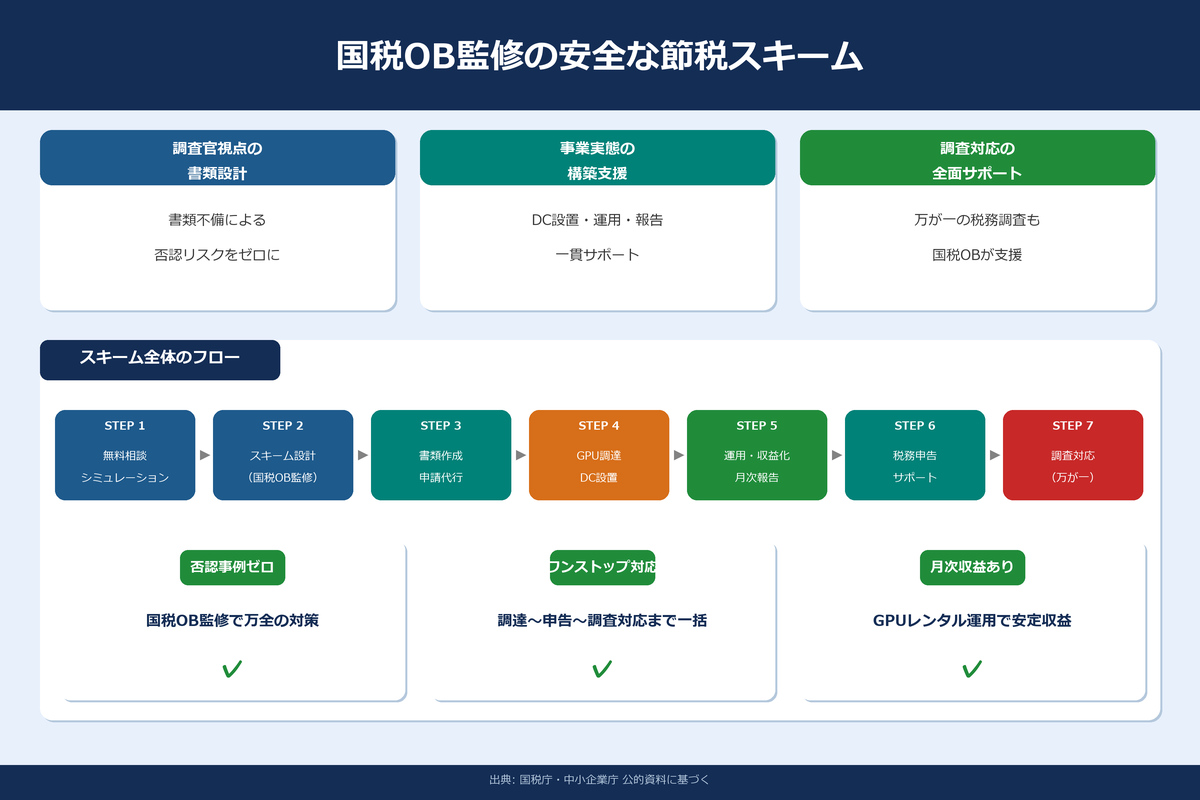Click the 調査対応の全面サポート header
Viewport: 1200px width, 800px height.
(x=977, y=159)
